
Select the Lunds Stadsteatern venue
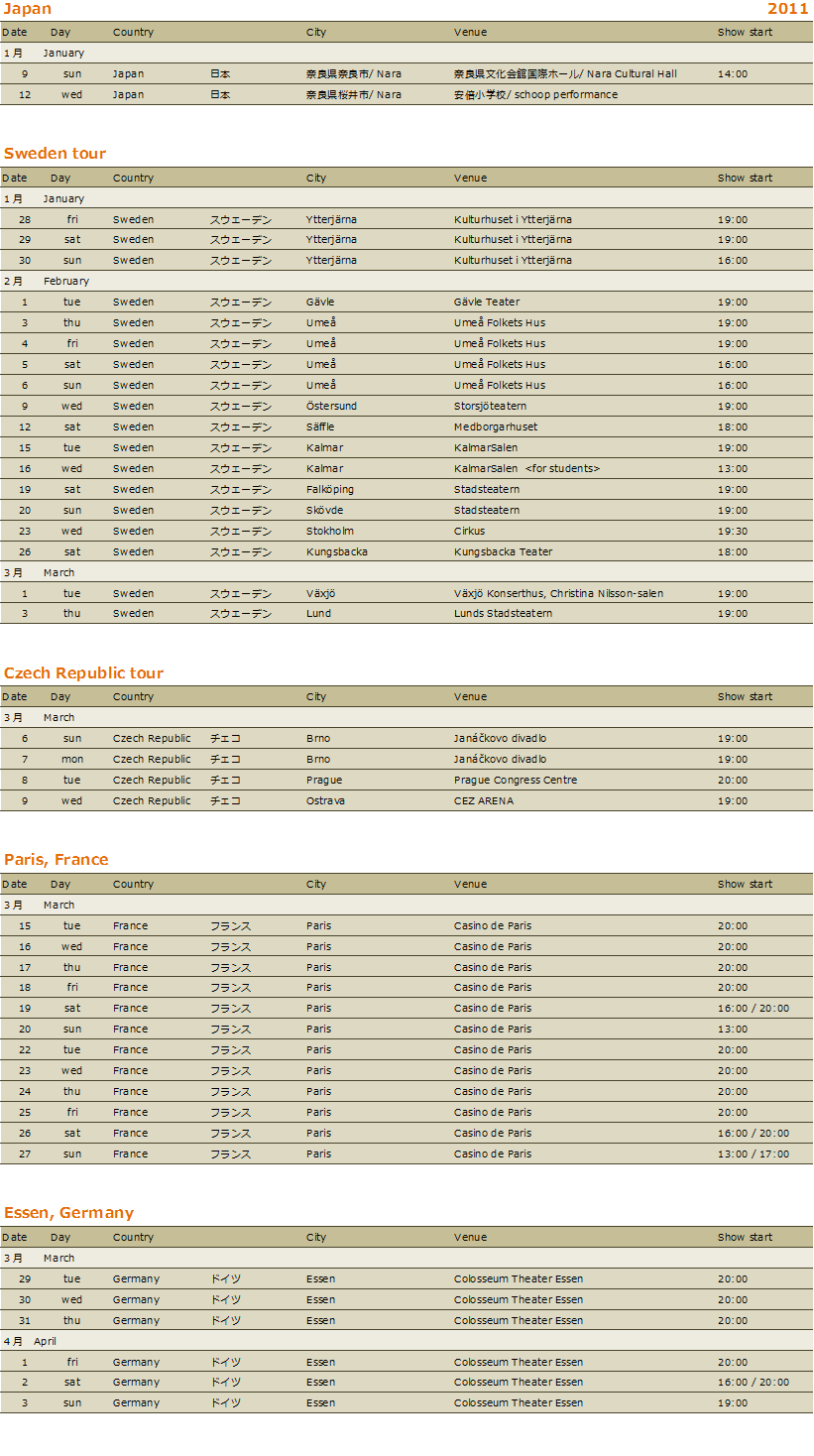(x=503, y=614)
